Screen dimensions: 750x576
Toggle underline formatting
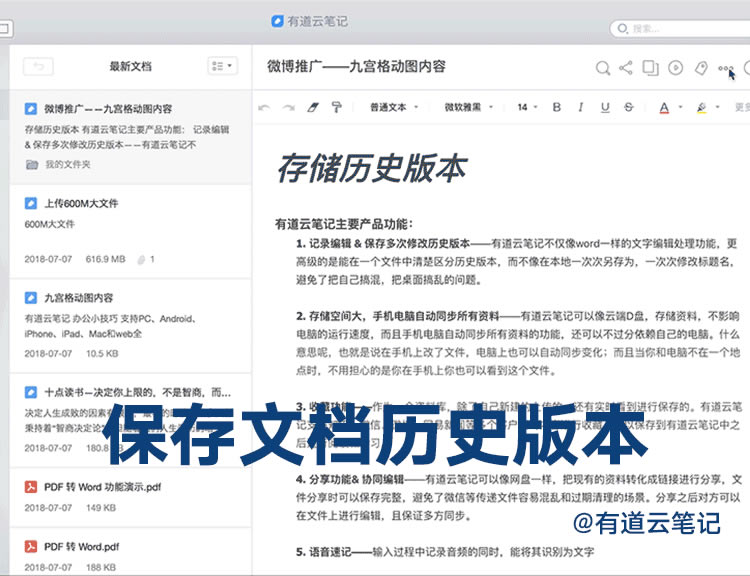coord(605,107)
